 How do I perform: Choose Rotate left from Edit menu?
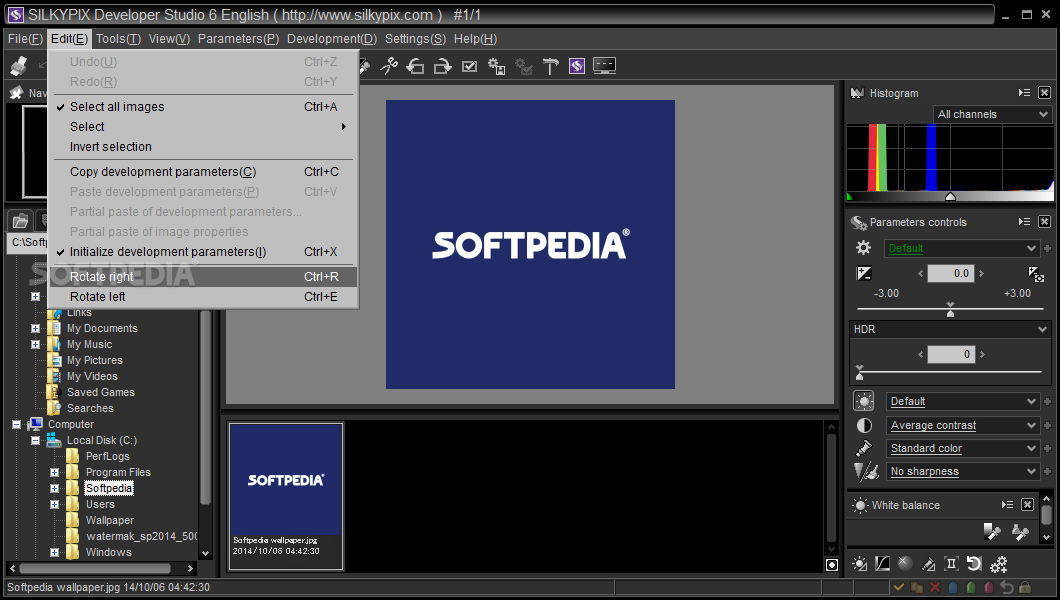click(x=203, y=297)
